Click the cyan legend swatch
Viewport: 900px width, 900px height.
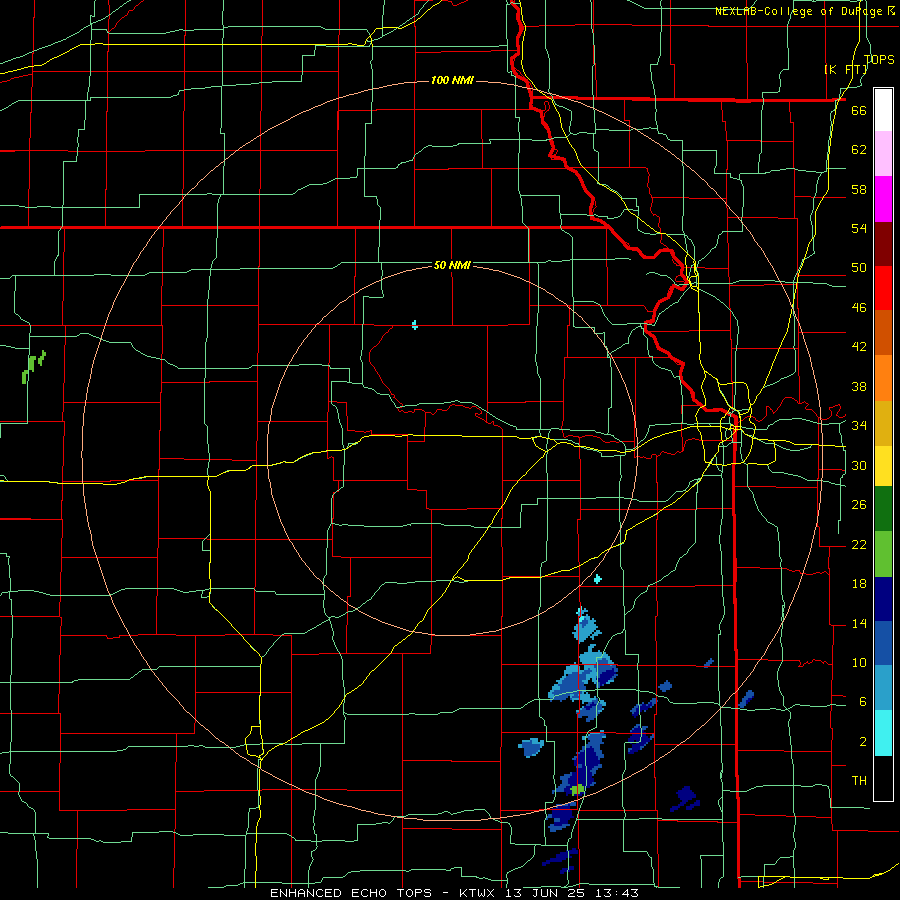(883, 733)
